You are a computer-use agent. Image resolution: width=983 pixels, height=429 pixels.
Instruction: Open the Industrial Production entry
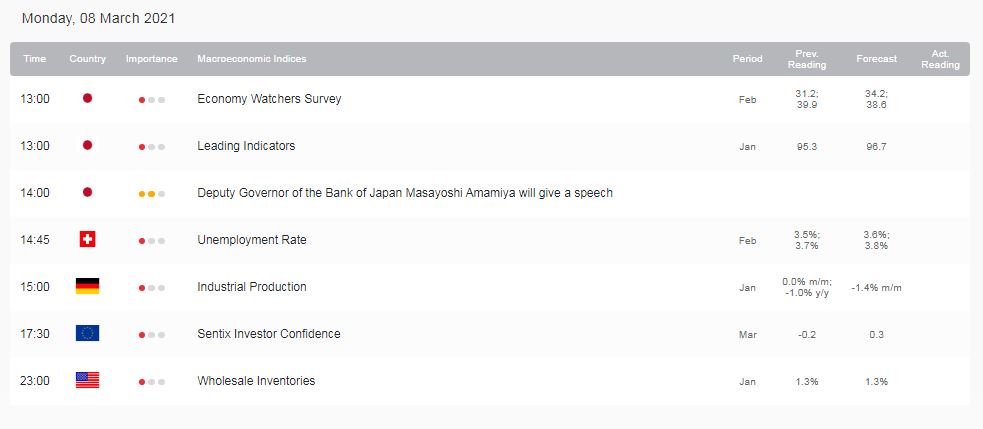pyautogui.click(x=251, y=287)
